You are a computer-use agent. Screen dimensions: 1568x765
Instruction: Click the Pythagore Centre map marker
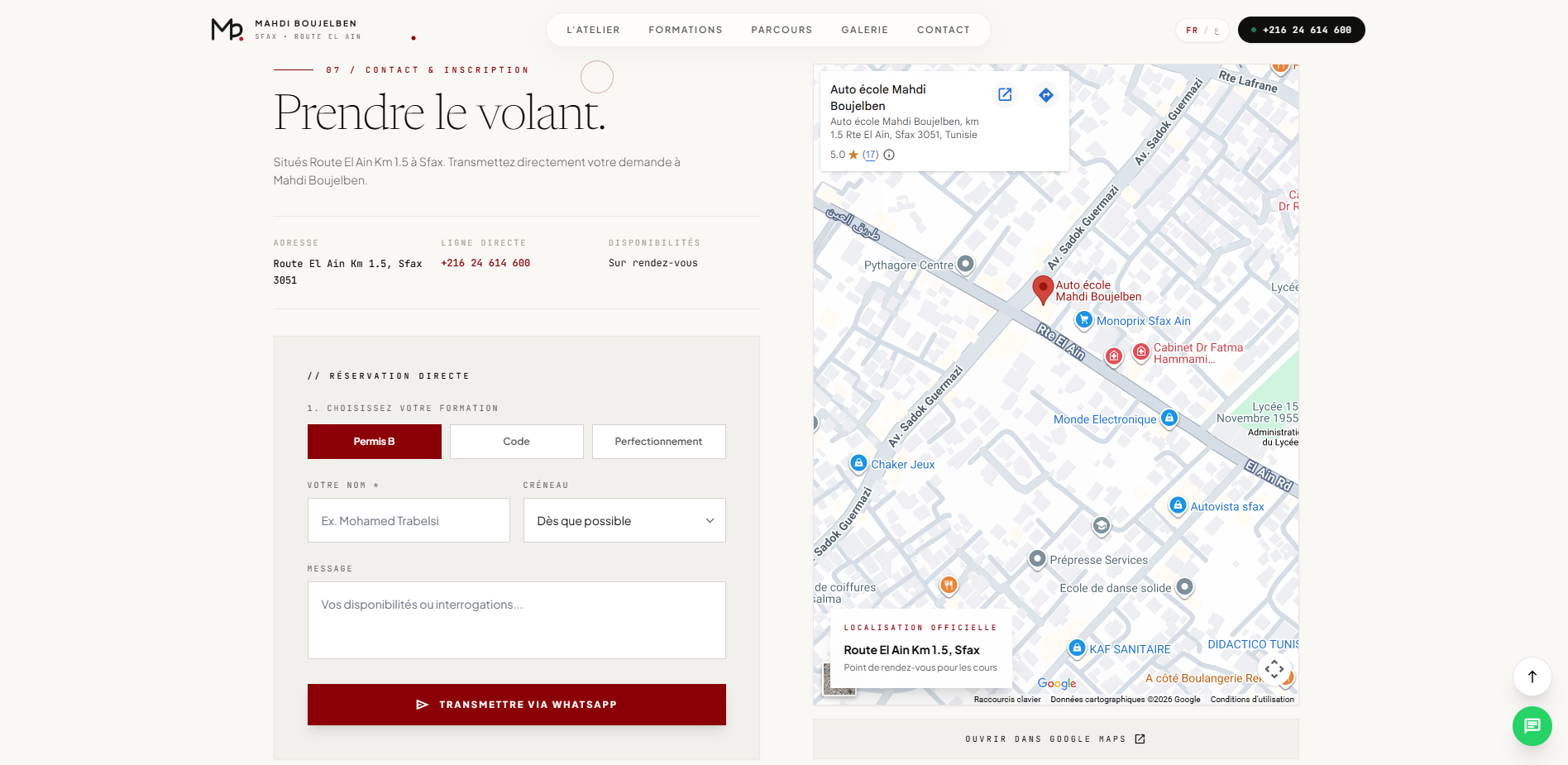pyautogui.click(x=965, y=264)
